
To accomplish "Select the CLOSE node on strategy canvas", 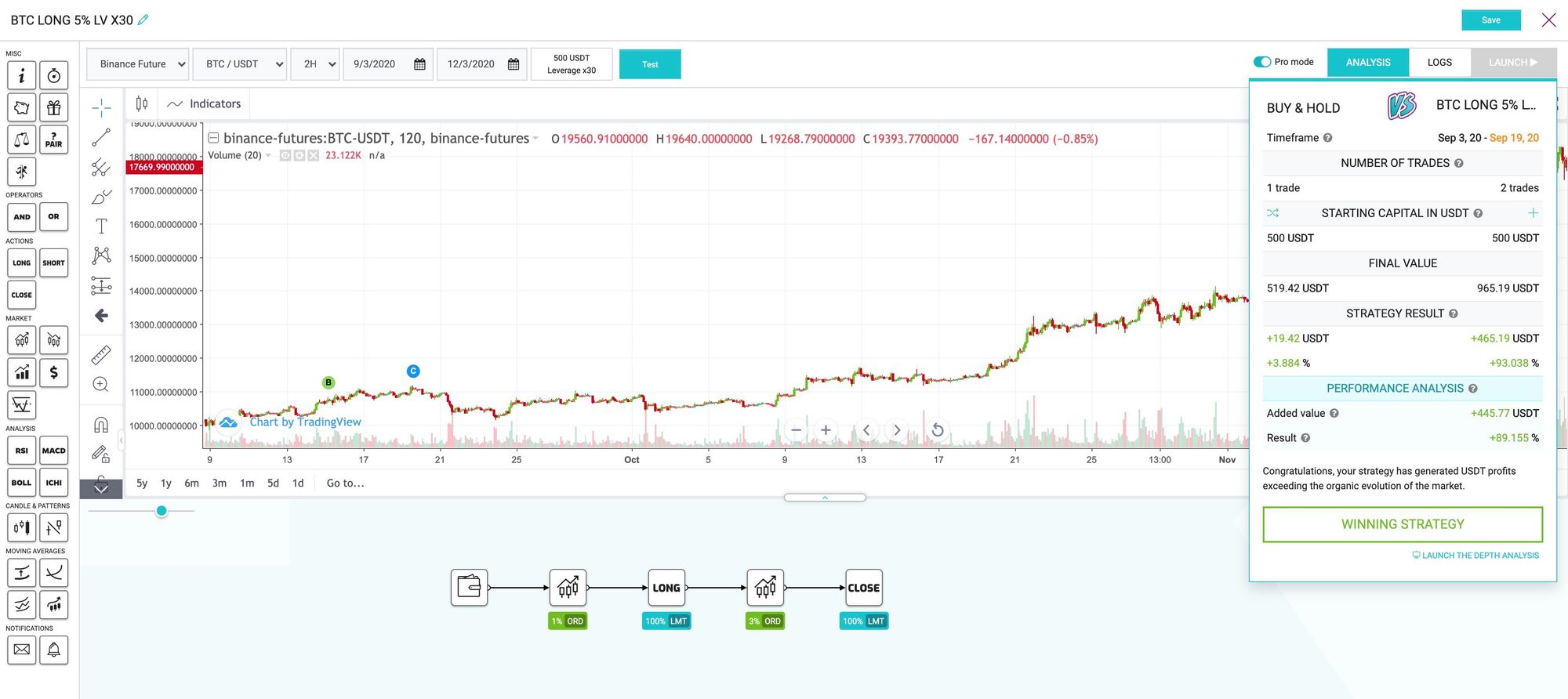I will (864, 588).
